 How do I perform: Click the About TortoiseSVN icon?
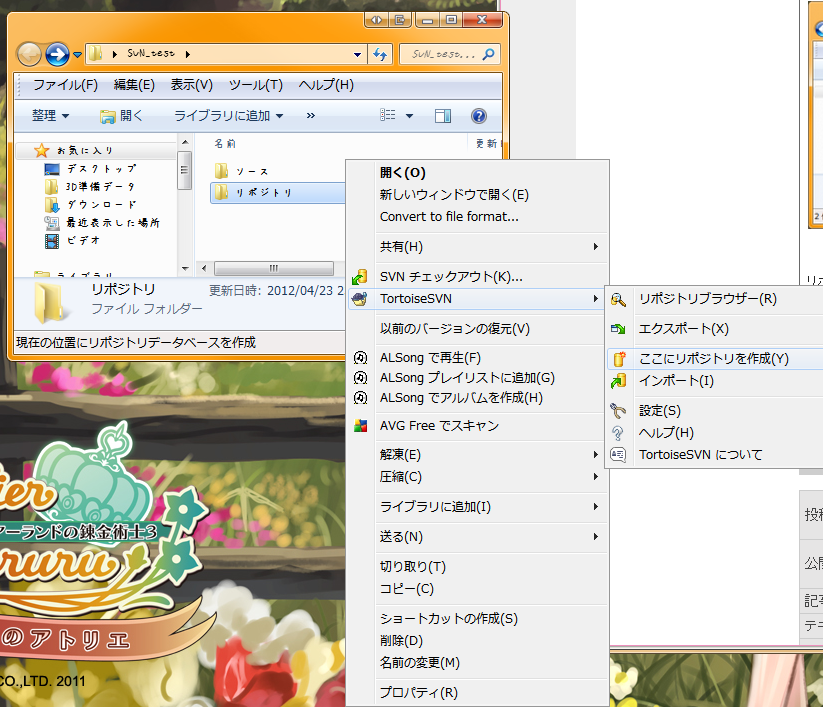(618, 455)
